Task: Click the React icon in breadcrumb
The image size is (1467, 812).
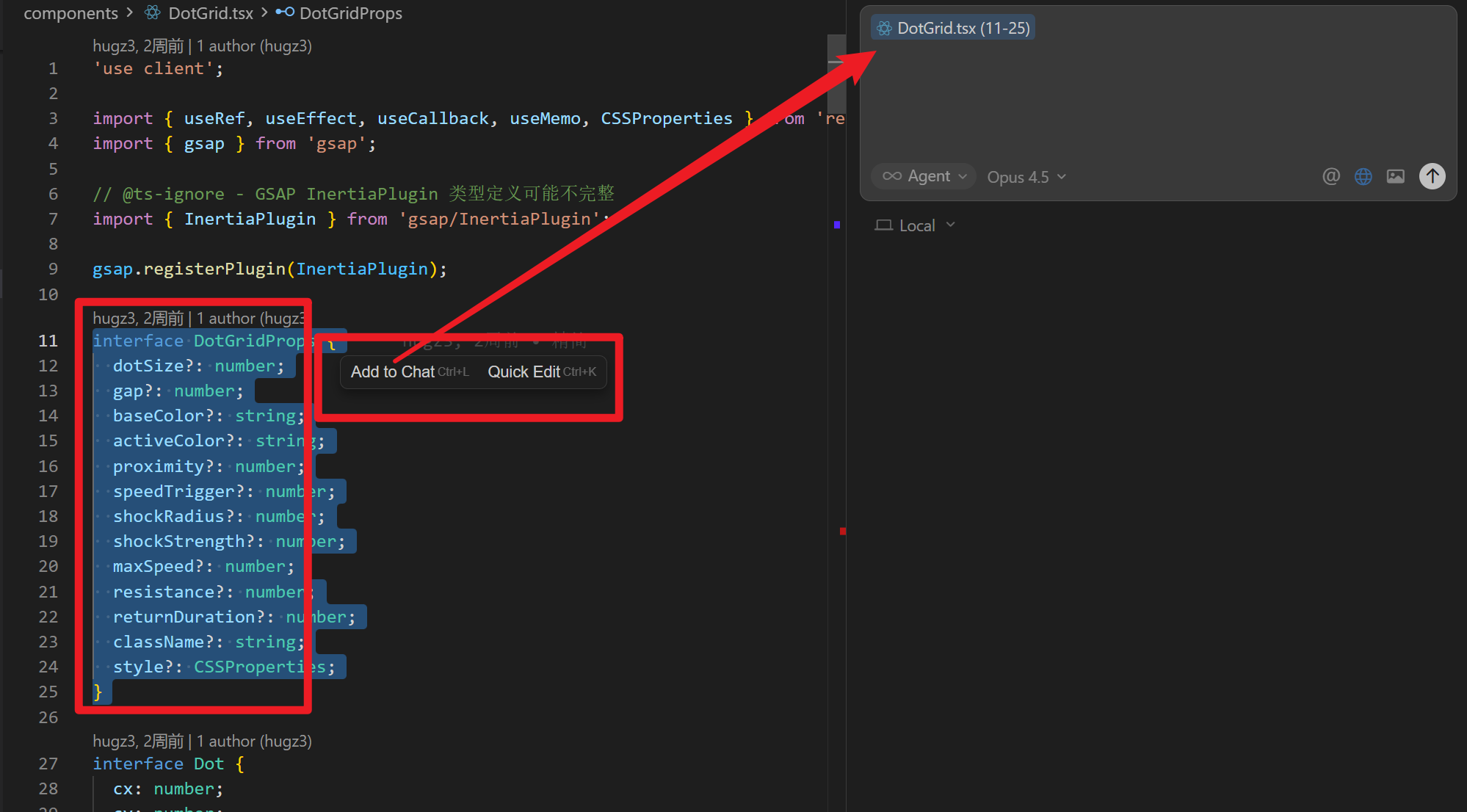Action: (153, 13)
